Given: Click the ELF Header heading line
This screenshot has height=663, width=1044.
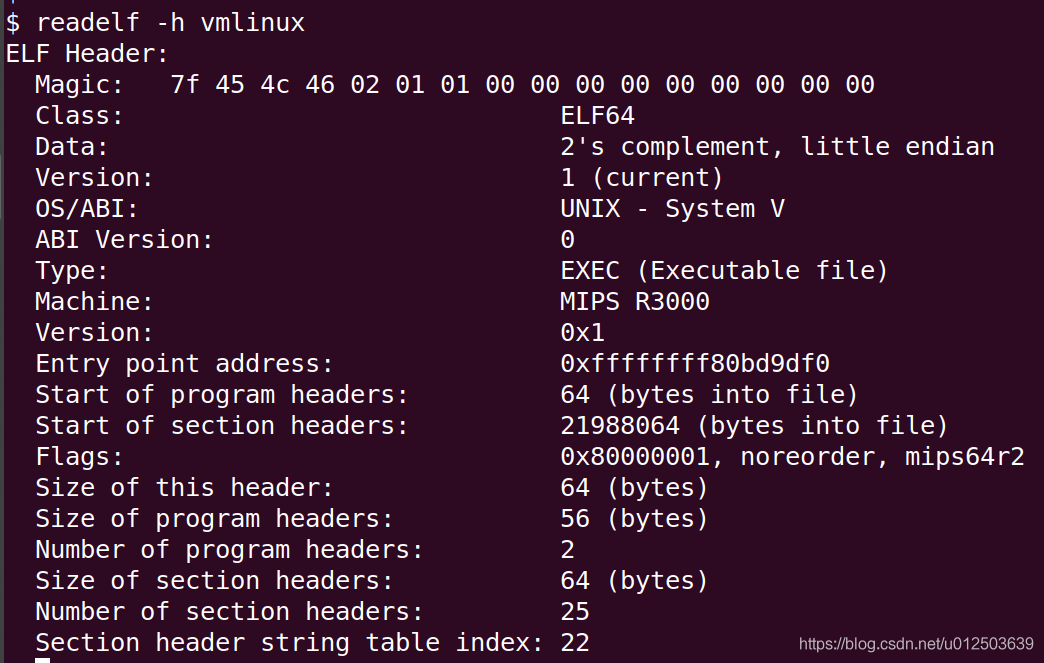Looking at the screenshot, I should [88, 54].
